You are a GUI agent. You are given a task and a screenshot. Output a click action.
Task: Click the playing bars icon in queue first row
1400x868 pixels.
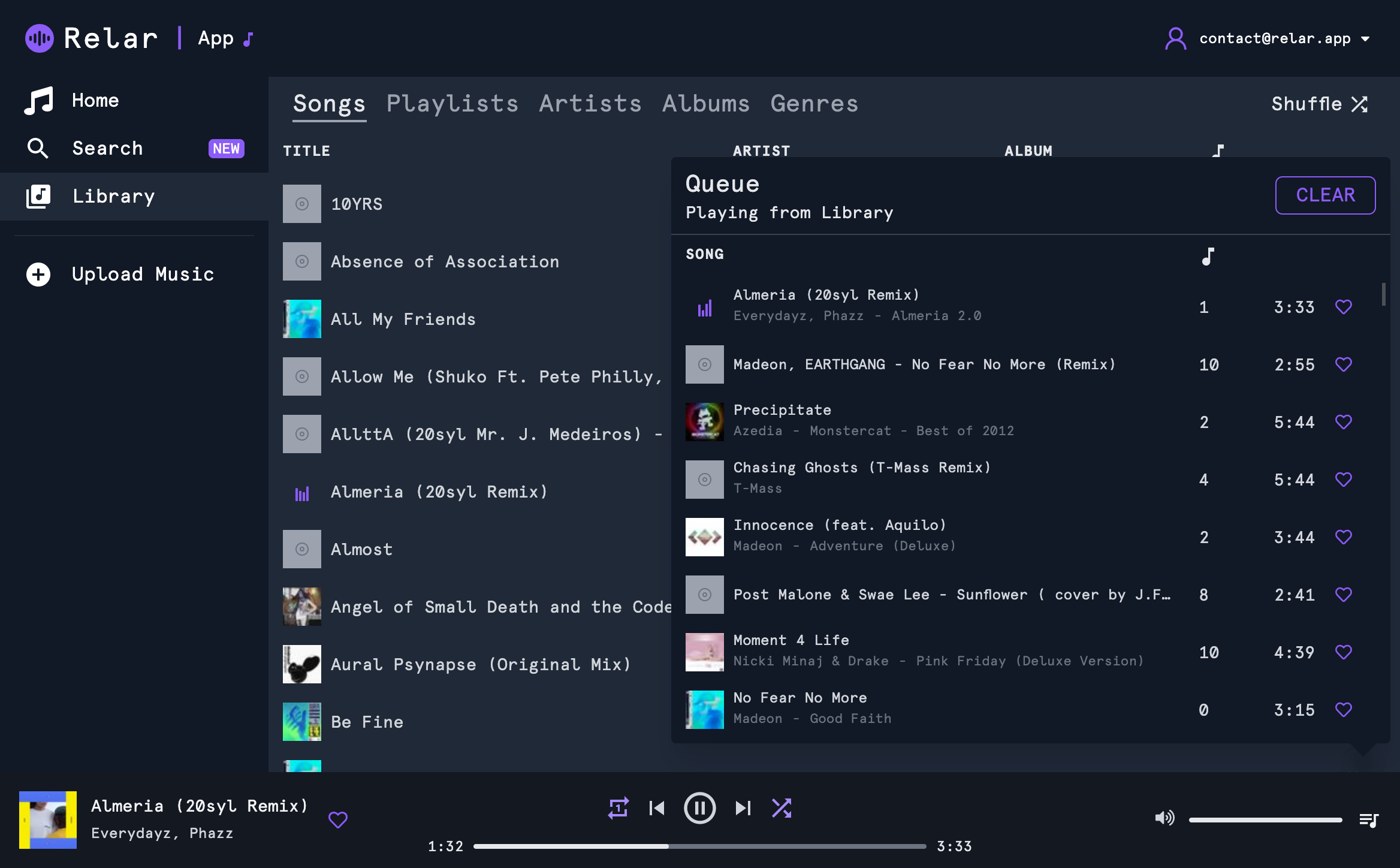click(x=705, y=309)
